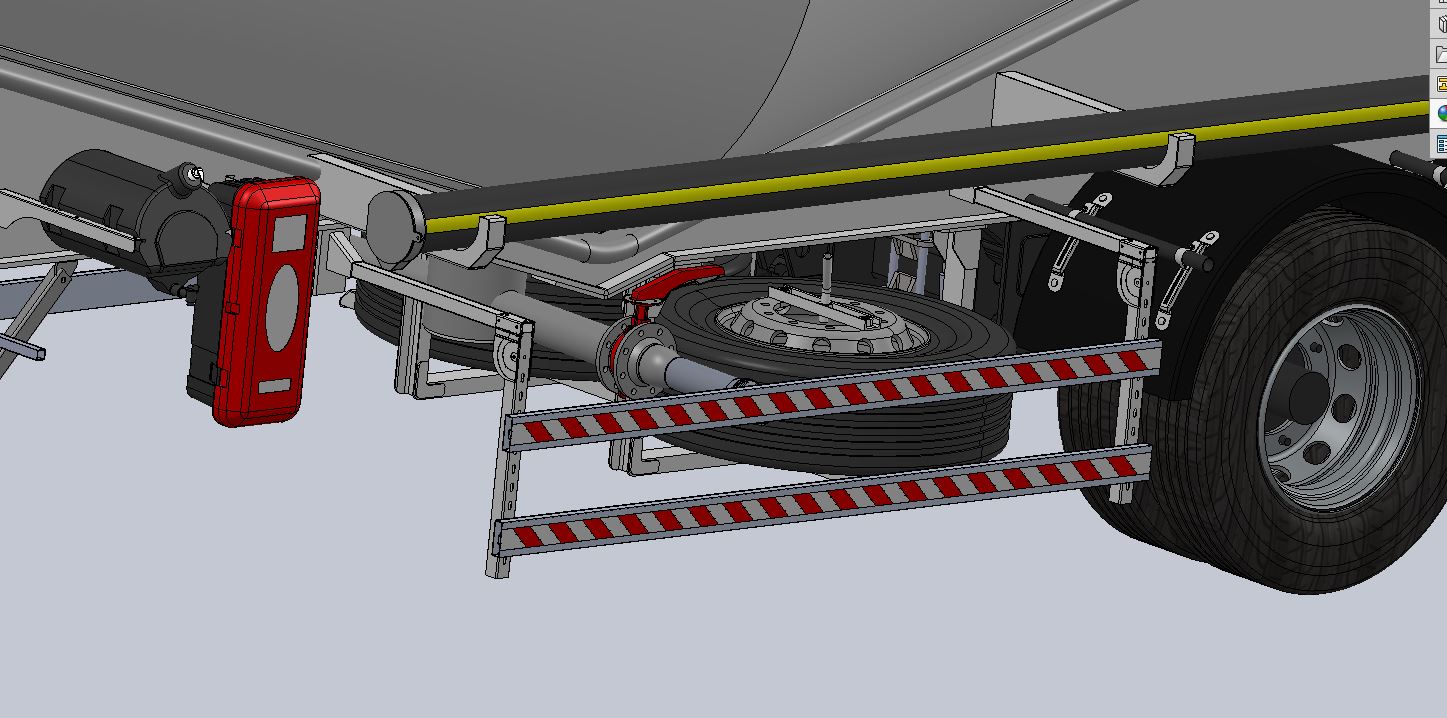Open the View Palette icon

pos(1442,84)
